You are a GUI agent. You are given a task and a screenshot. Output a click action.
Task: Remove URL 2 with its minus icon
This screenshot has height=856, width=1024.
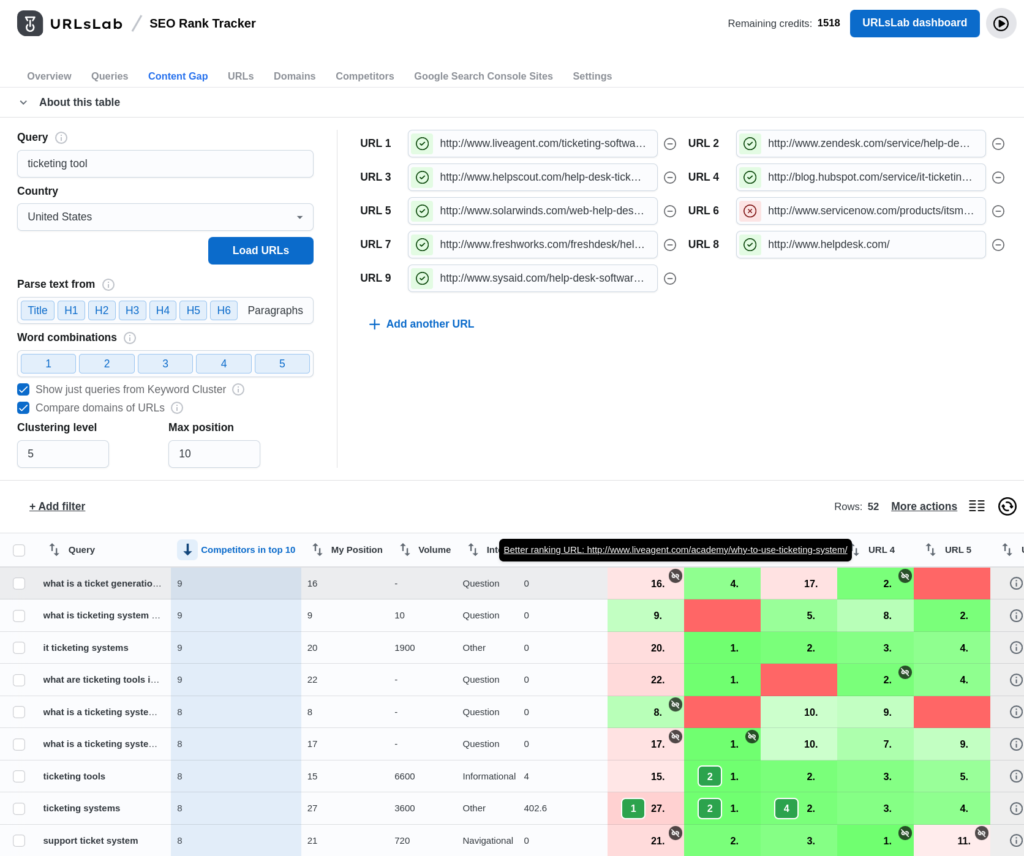pos(998,144)
